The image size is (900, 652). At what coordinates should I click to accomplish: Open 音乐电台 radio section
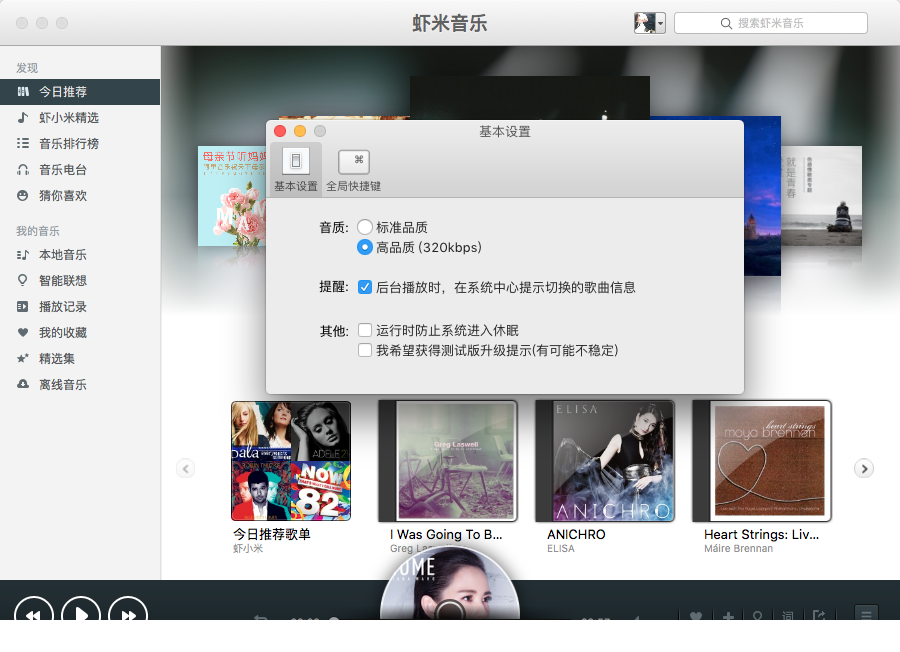click(80, 170)
